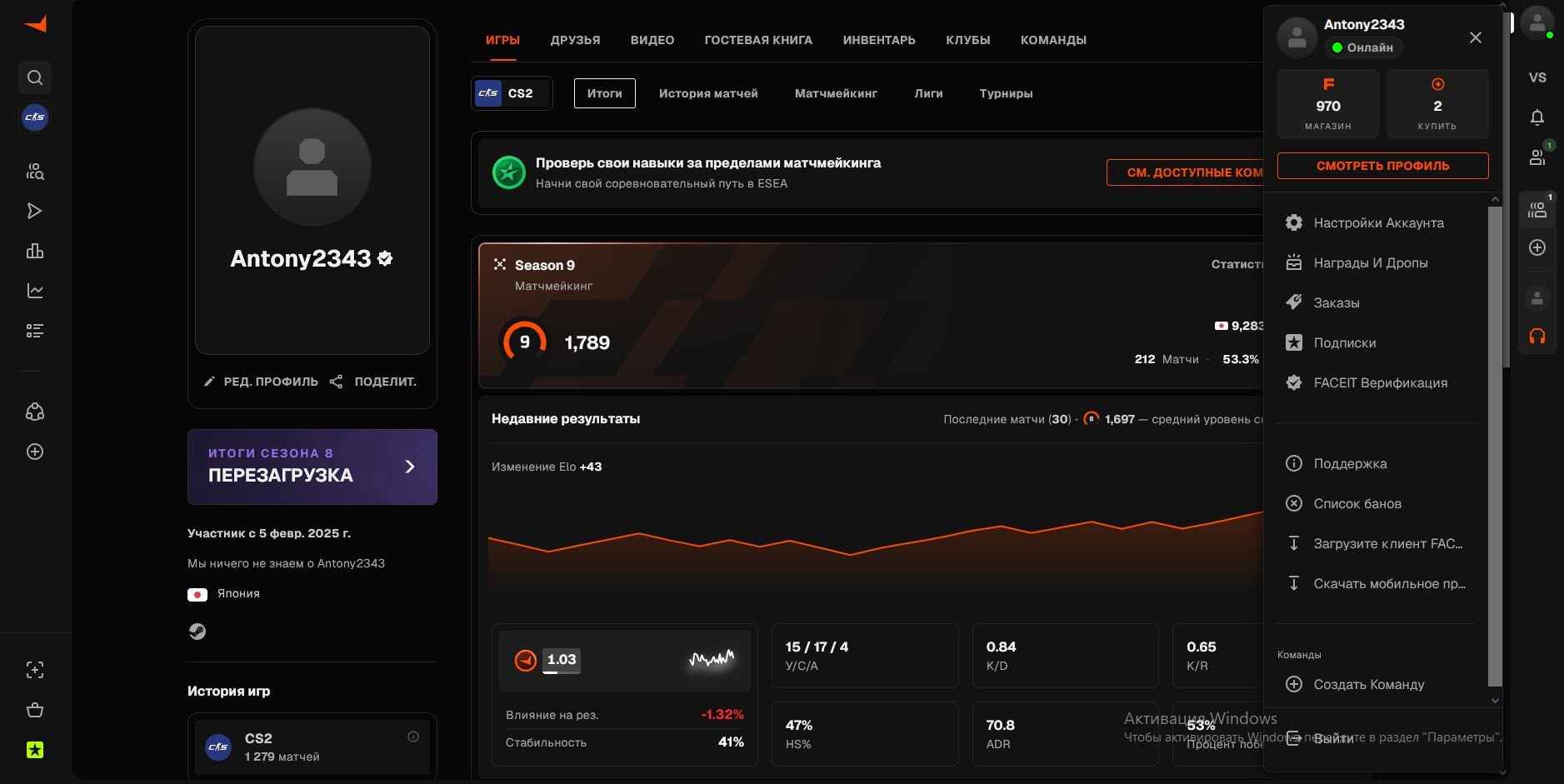Open the notifications bell
Viewport: 1564px width, 784px height.
click(1537, 117)
